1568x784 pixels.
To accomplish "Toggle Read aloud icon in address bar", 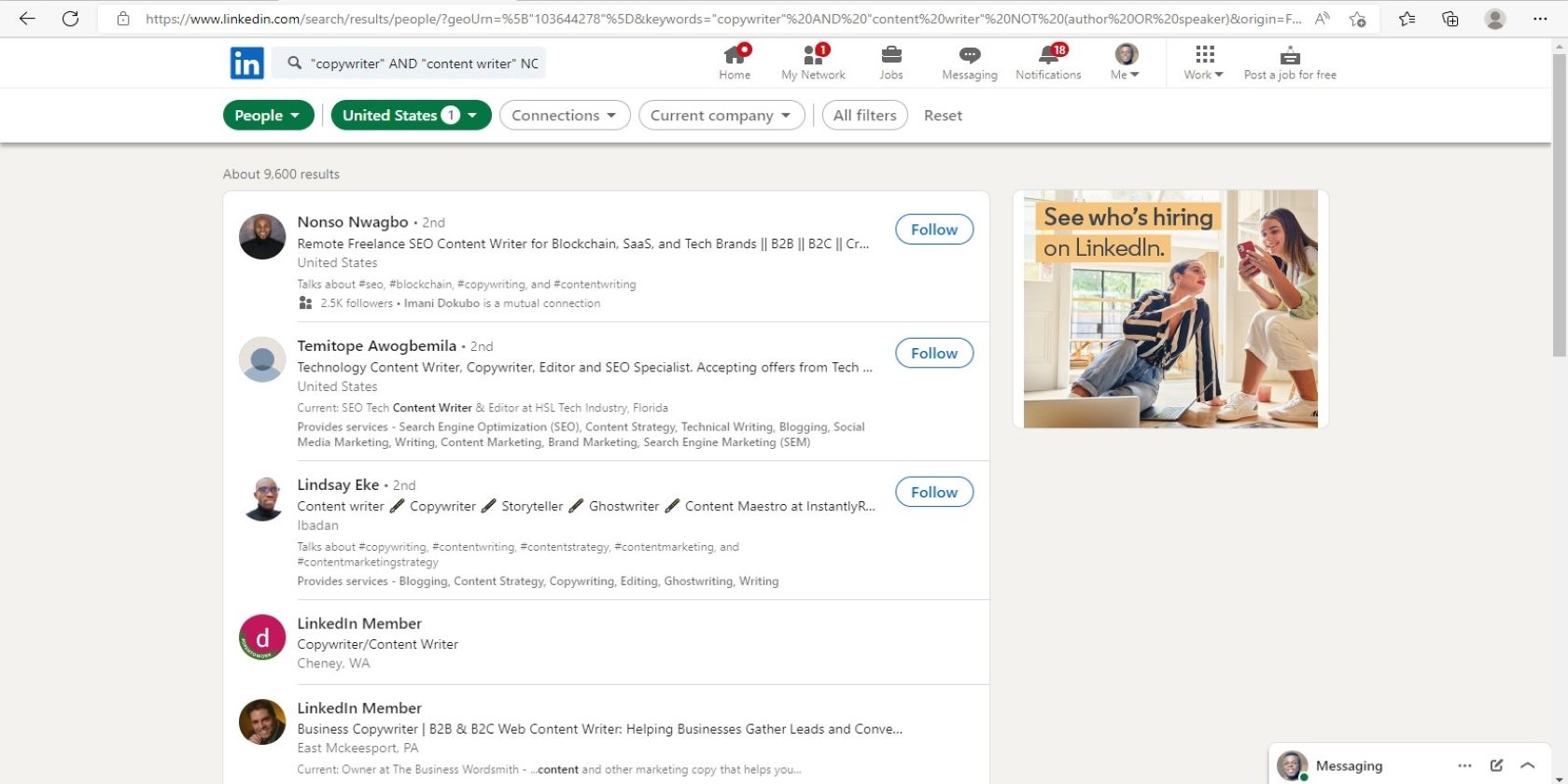I will 1323,19.
